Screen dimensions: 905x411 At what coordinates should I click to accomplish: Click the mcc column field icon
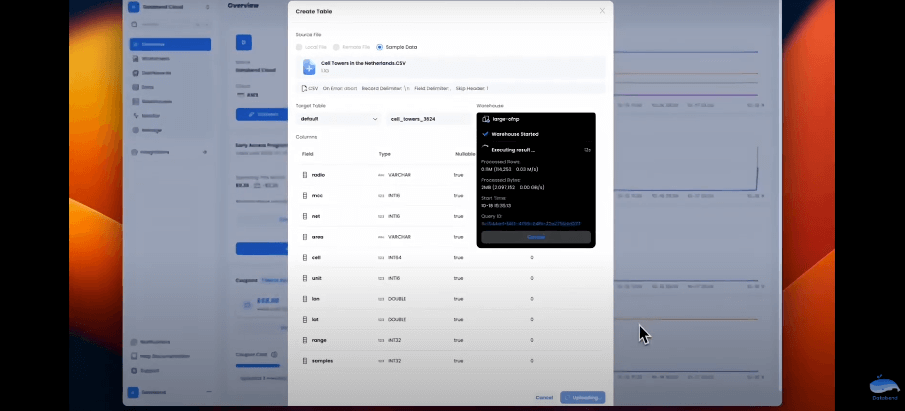(305, 195)
